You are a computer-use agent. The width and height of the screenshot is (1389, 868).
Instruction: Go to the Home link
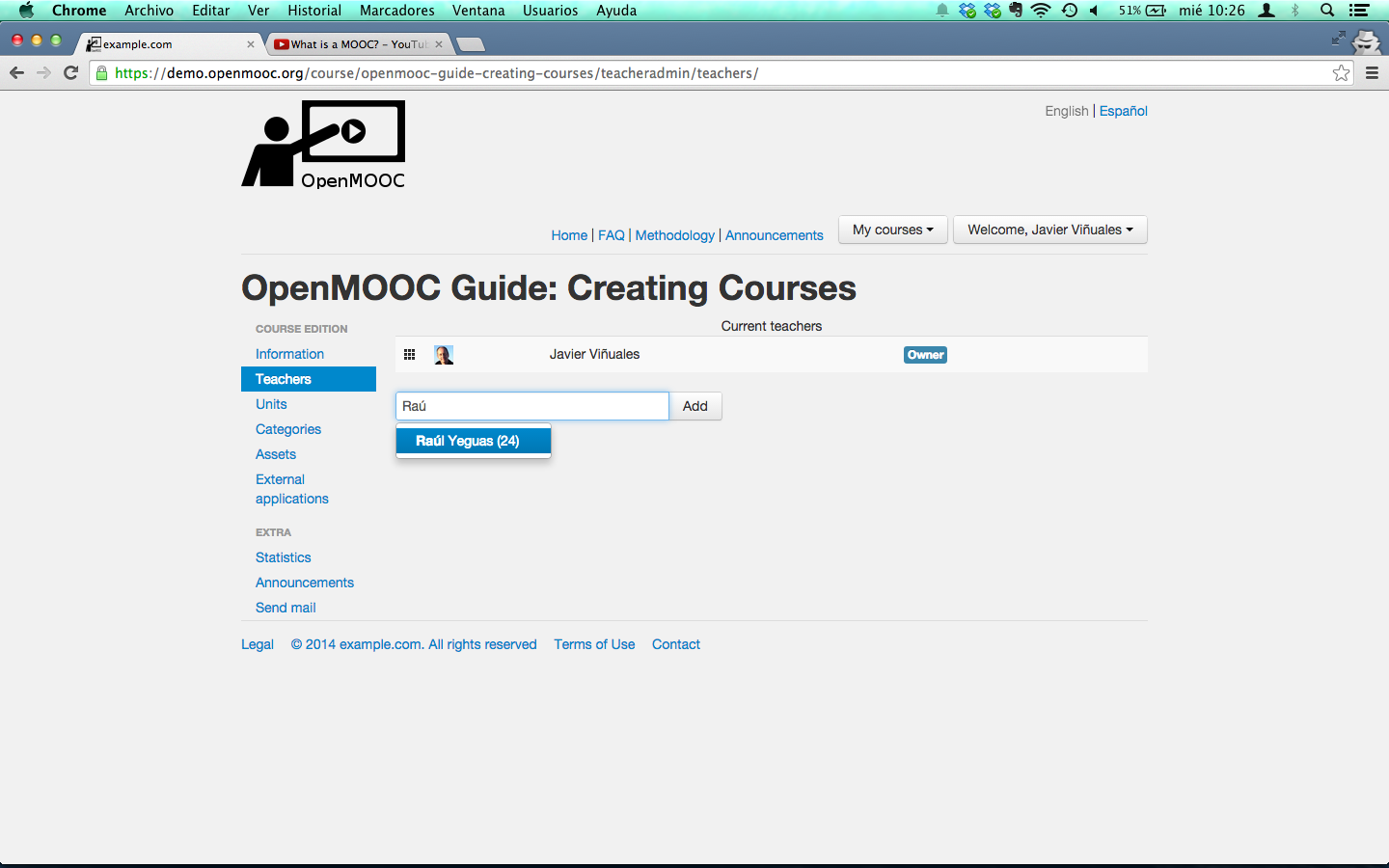coord(569,235)
